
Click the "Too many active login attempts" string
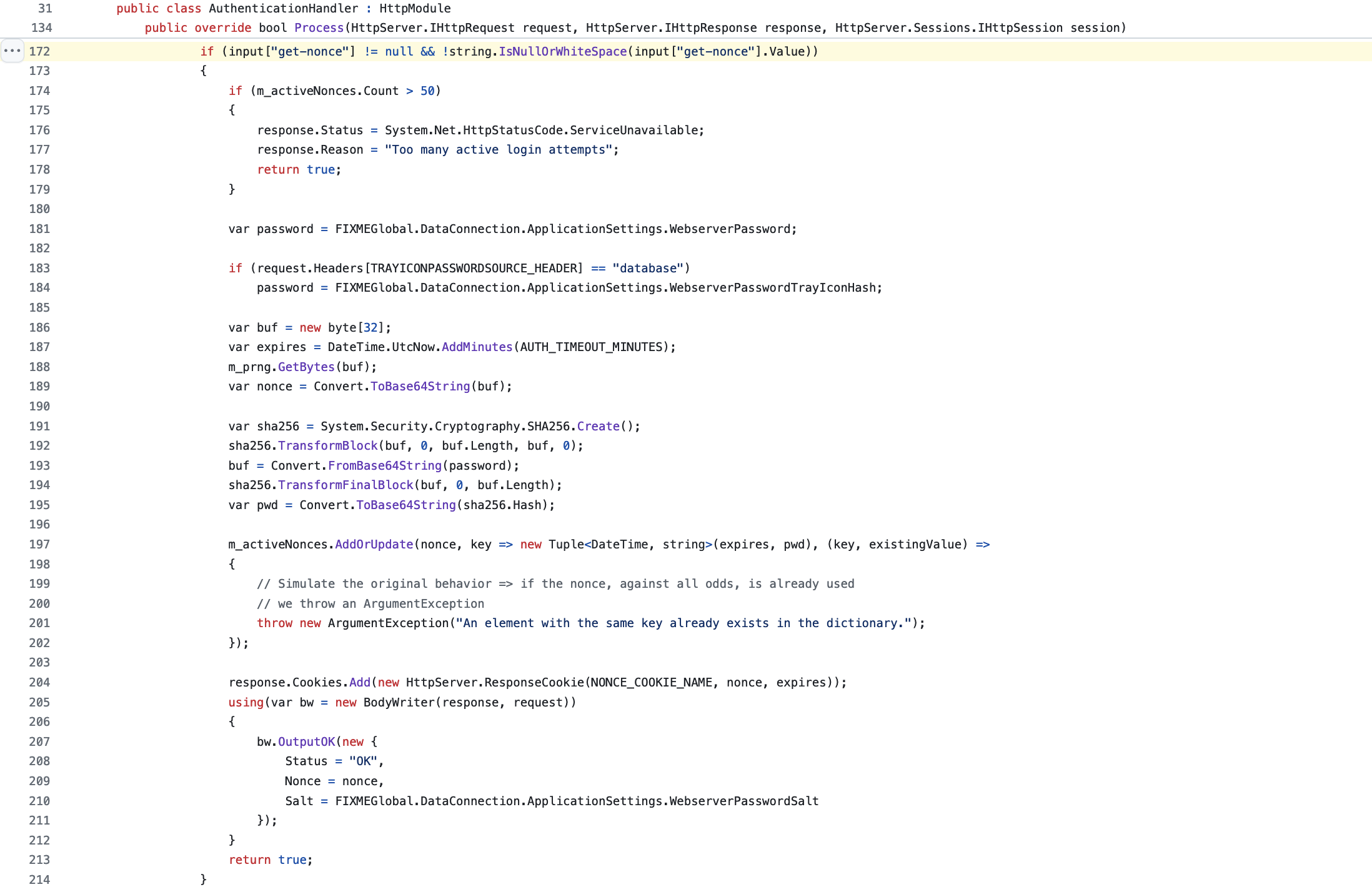coord(498,149)
